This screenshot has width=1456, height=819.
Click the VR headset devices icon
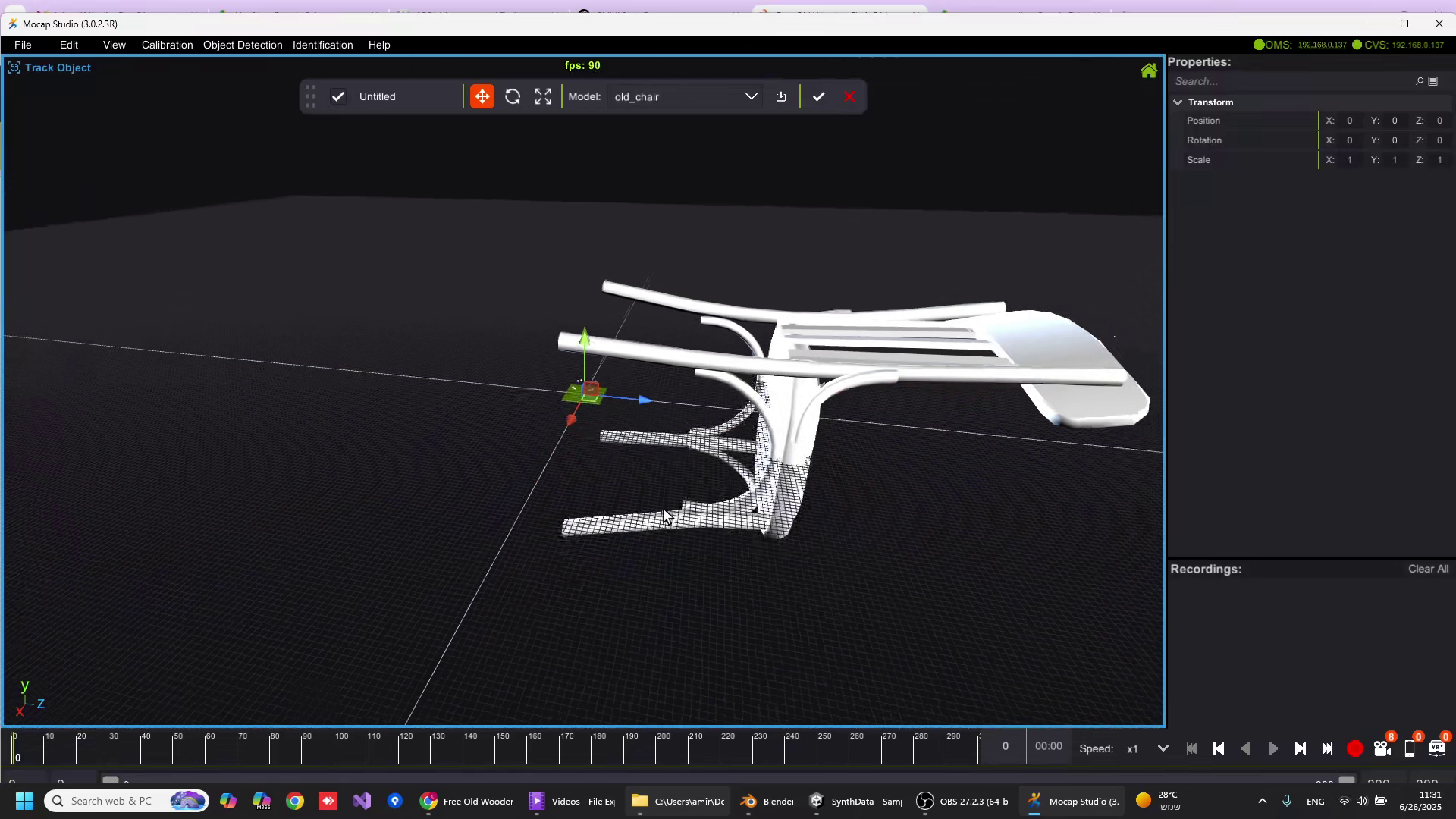click(1437, 749)
